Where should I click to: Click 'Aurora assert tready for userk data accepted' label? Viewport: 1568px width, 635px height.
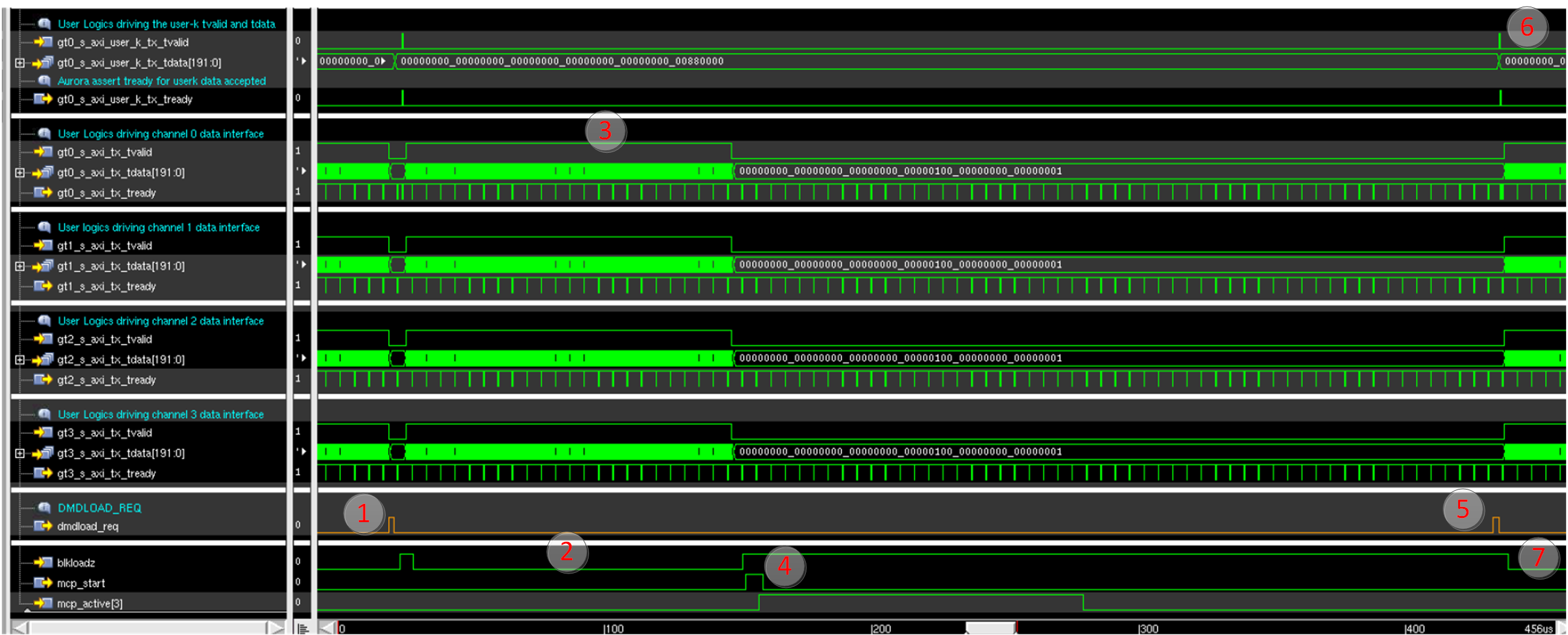161,81
